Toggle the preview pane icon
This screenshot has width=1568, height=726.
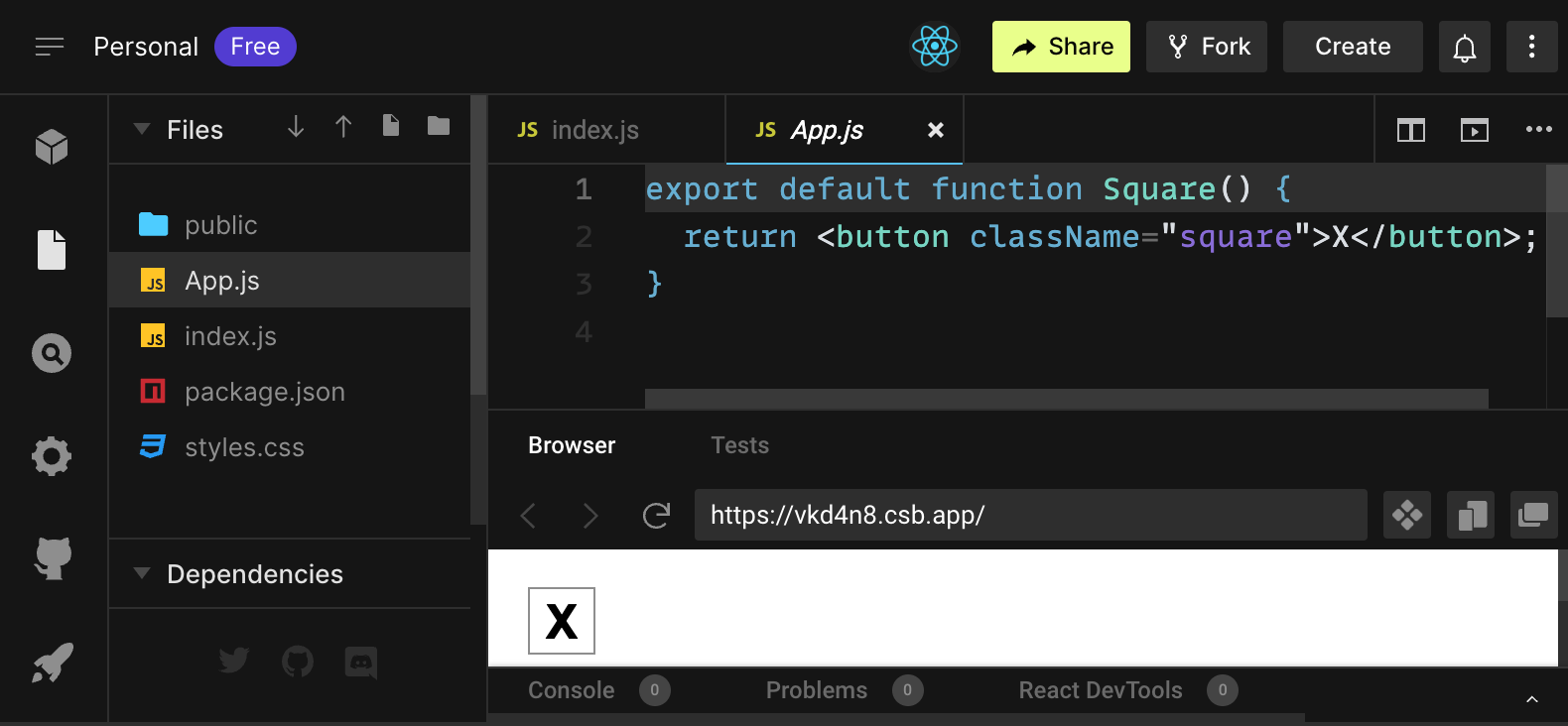click(1474, 130)
